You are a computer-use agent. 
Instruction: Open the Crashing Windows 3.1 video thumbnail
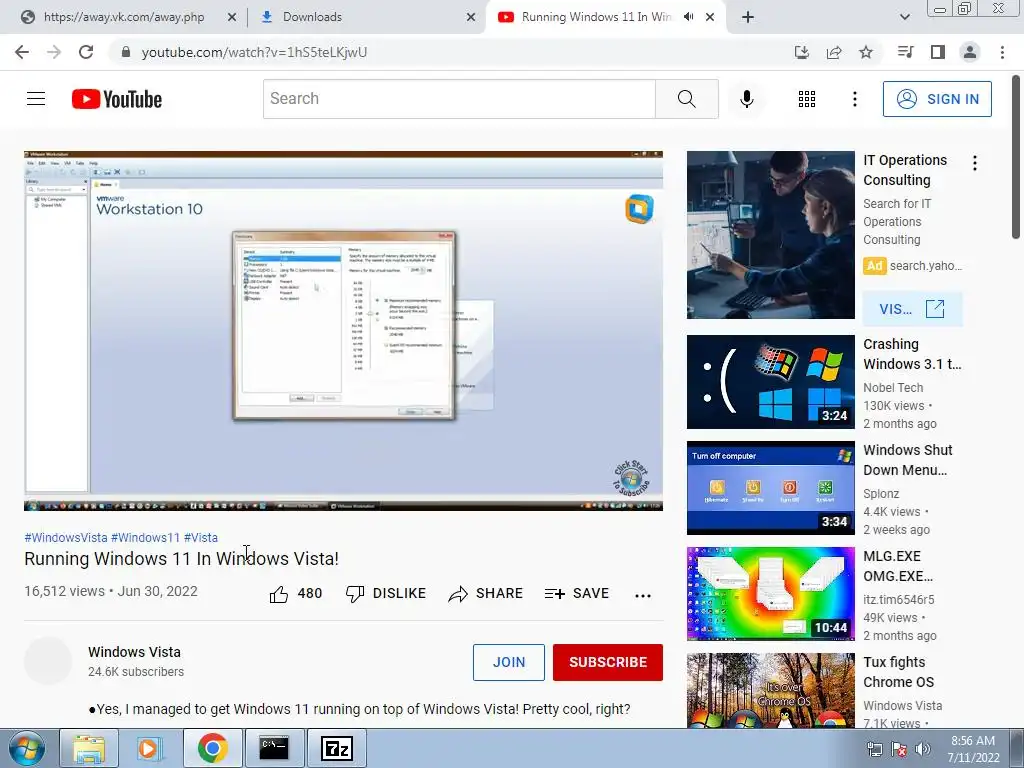pyautogui.click(x=771, y=382)
